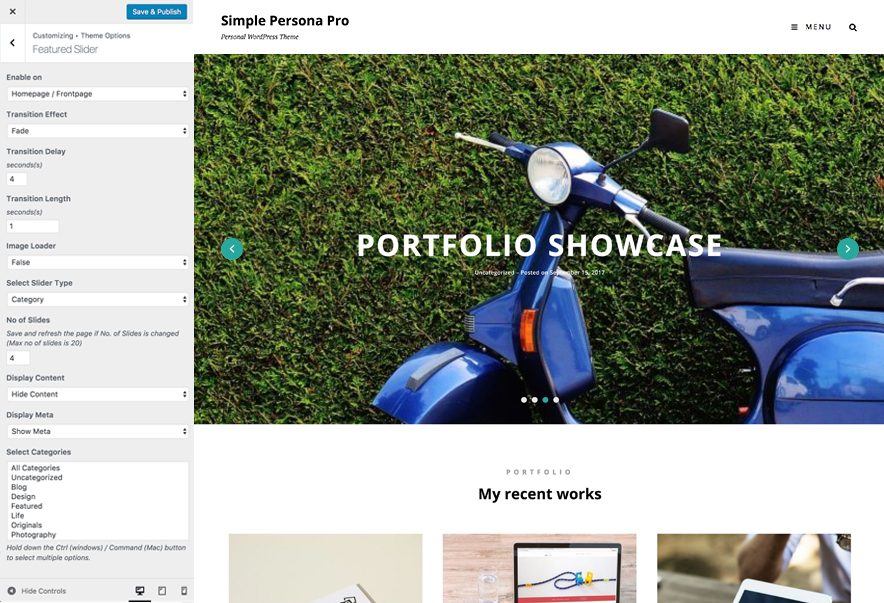Go back using the left chevron arrow
This screenshot has height=603, width=884.
12,43
